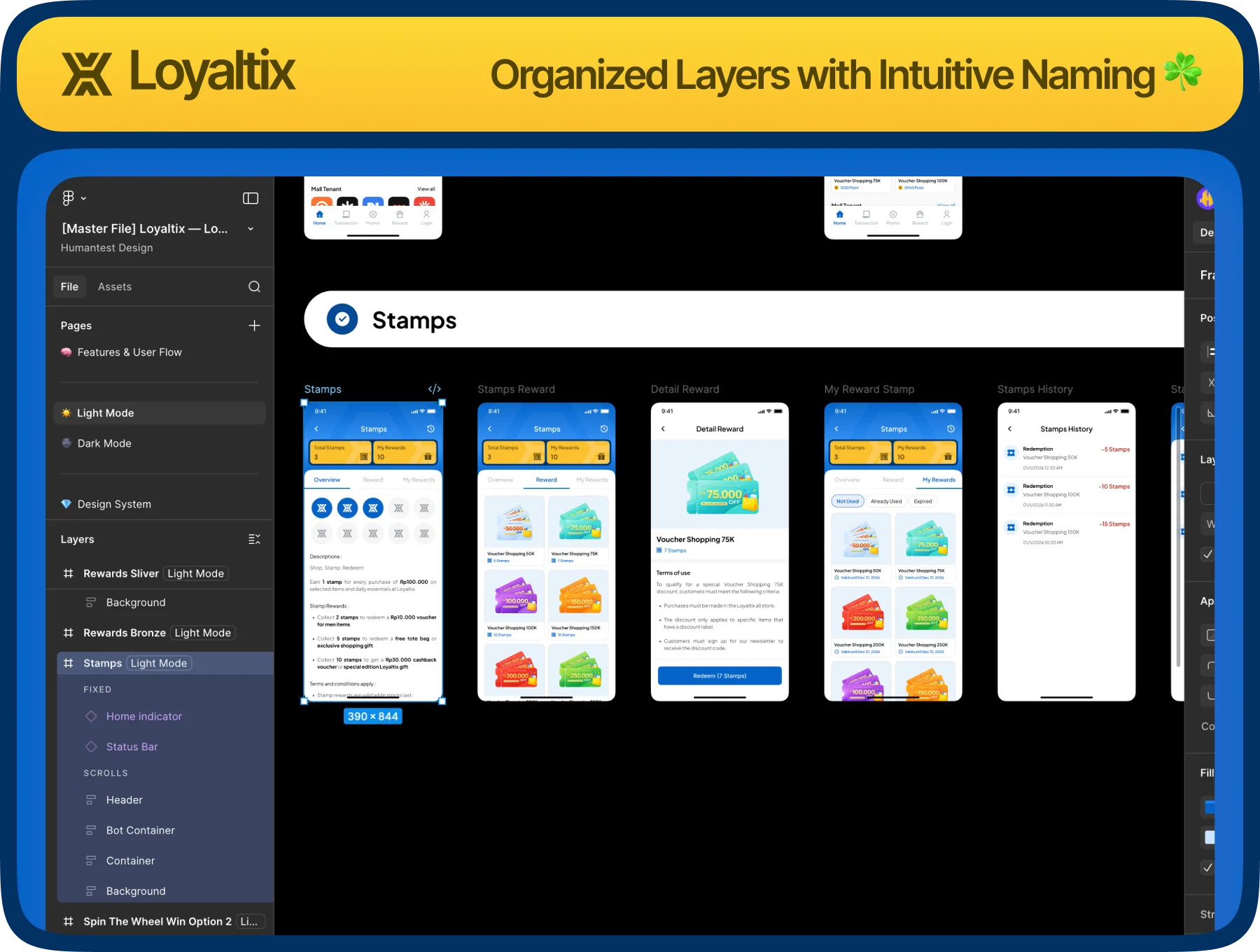Click history clock icon in Stamps Reward frame
The width and height of the screenshot is (1260, 952).
(x=604, y=428)
